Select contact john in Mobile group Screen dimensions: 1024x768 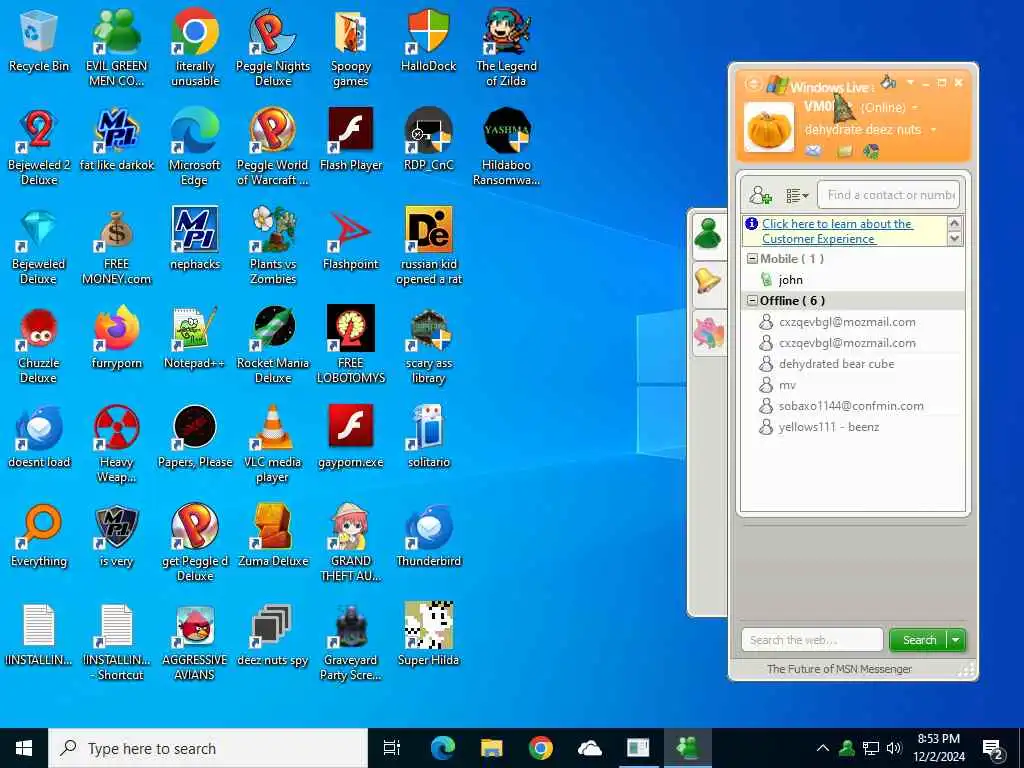(x=790, y=280)
